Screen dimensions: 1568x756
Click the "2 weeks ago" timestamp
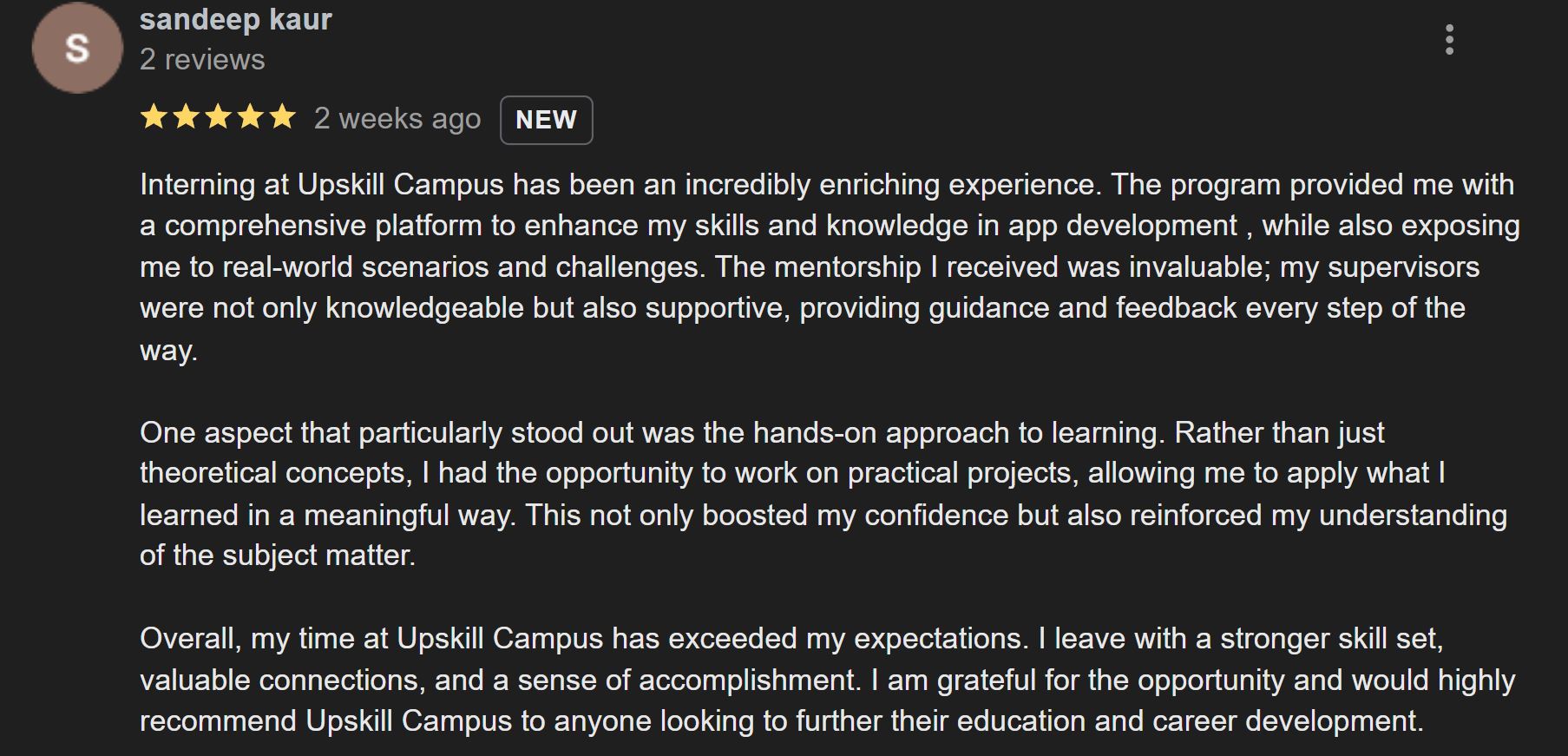397,119
